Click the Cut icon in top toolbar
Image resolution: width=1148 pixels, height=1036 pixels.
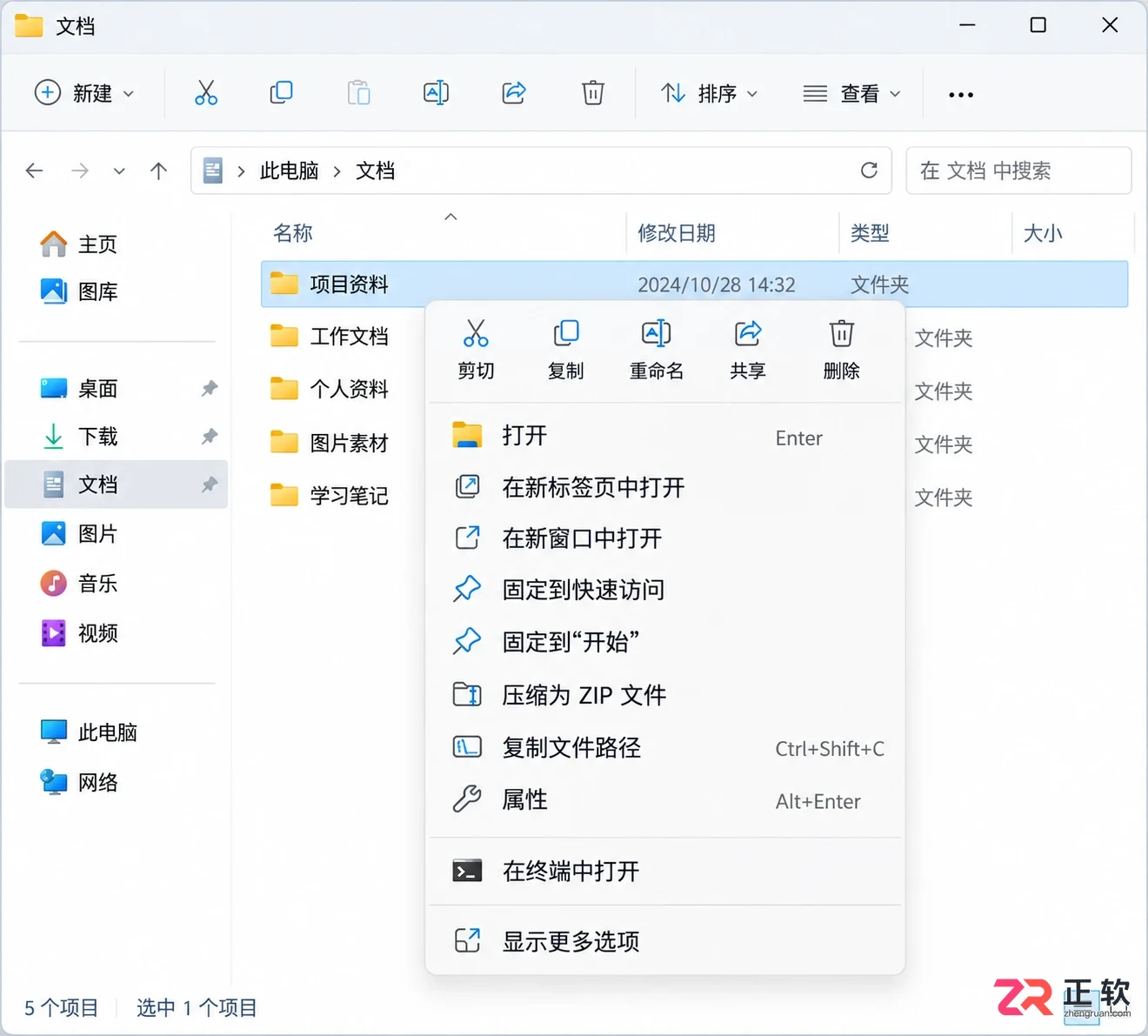[x=206, y=92]
